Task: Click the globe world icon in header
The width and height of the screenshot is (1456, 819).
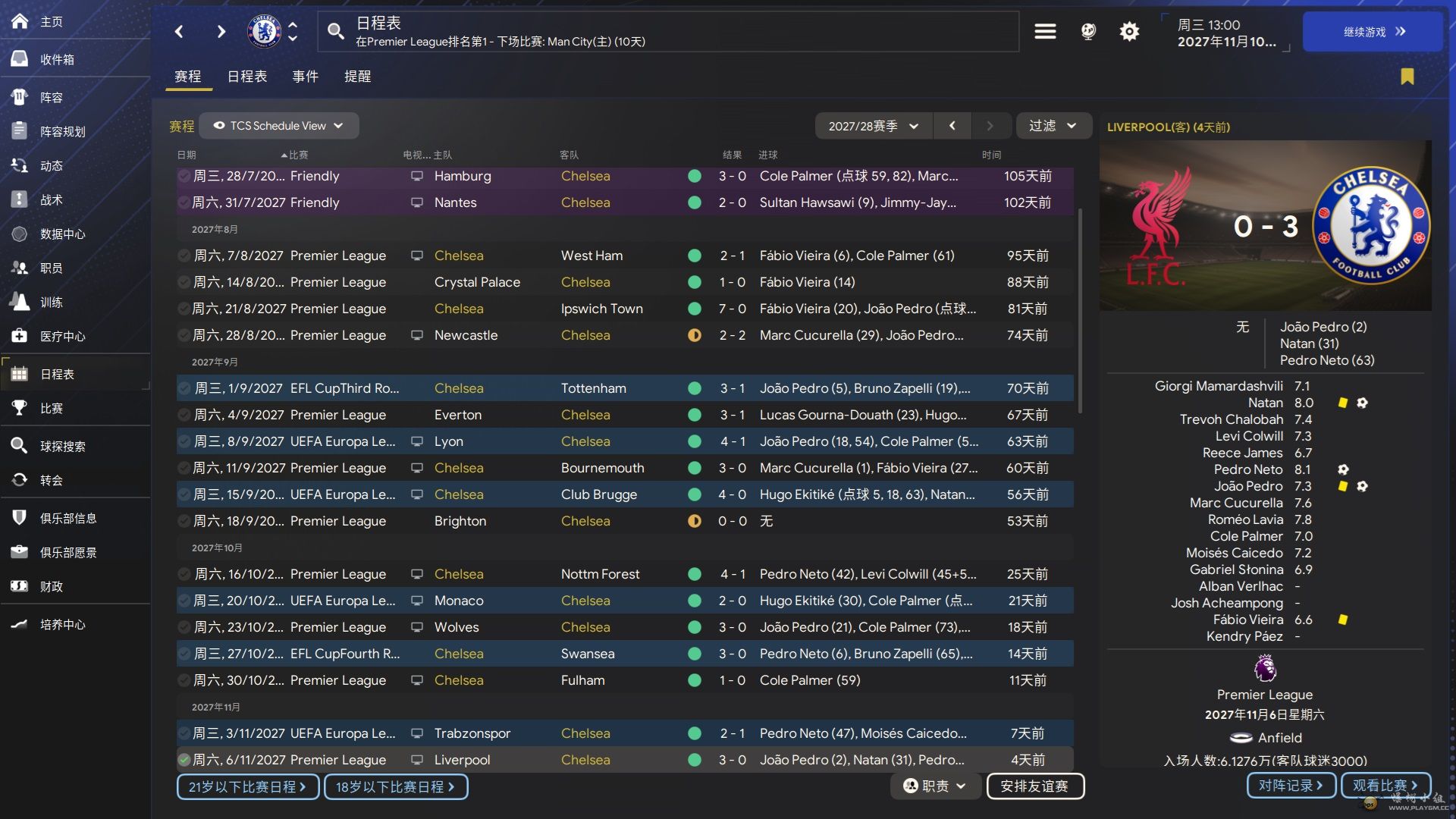Action: coord(1088,31)
